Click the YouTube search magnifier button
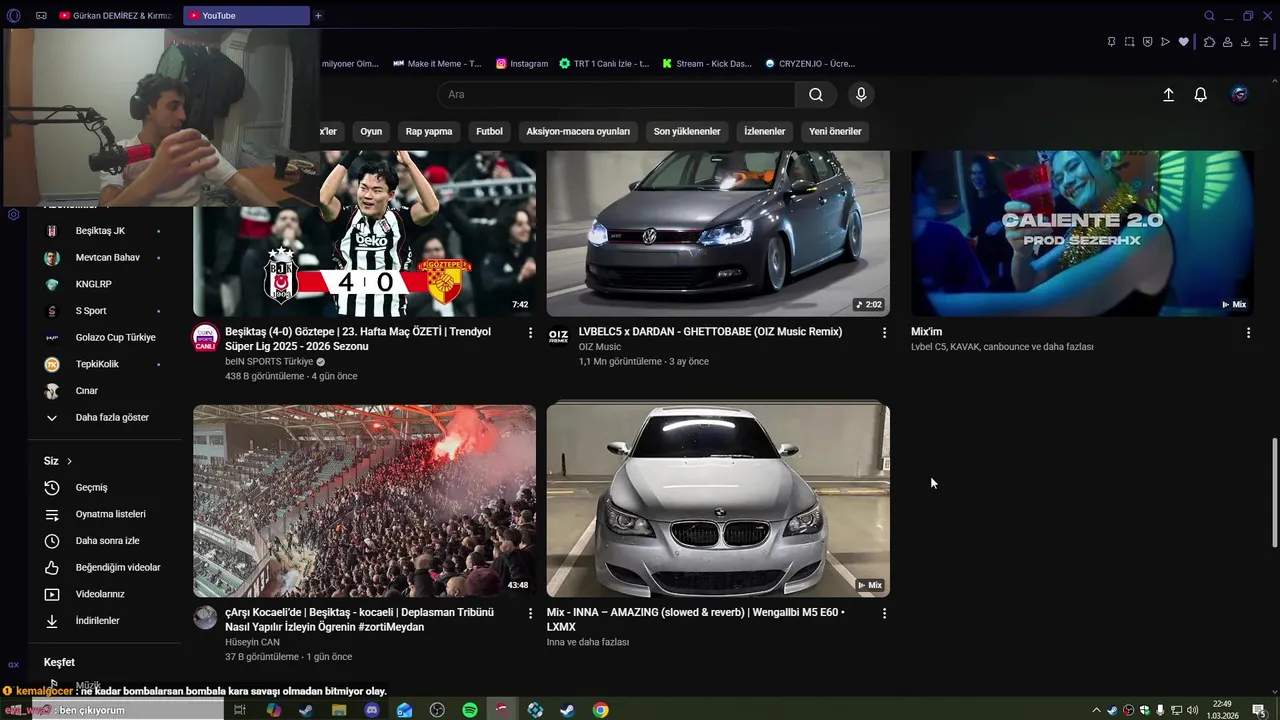Screen dimensions: 1280x720 (x=816, y=95)
